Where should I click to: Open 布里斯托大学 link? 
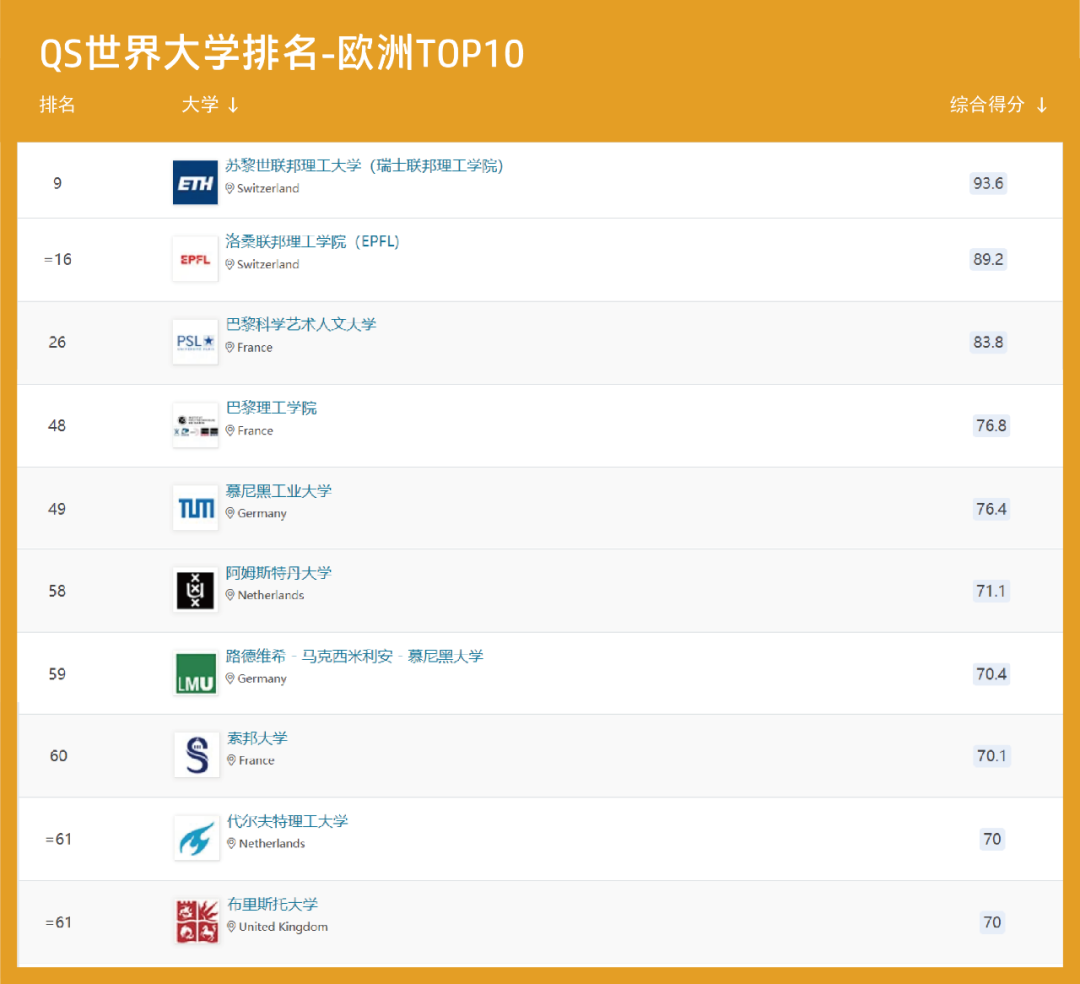click(273, 904)
